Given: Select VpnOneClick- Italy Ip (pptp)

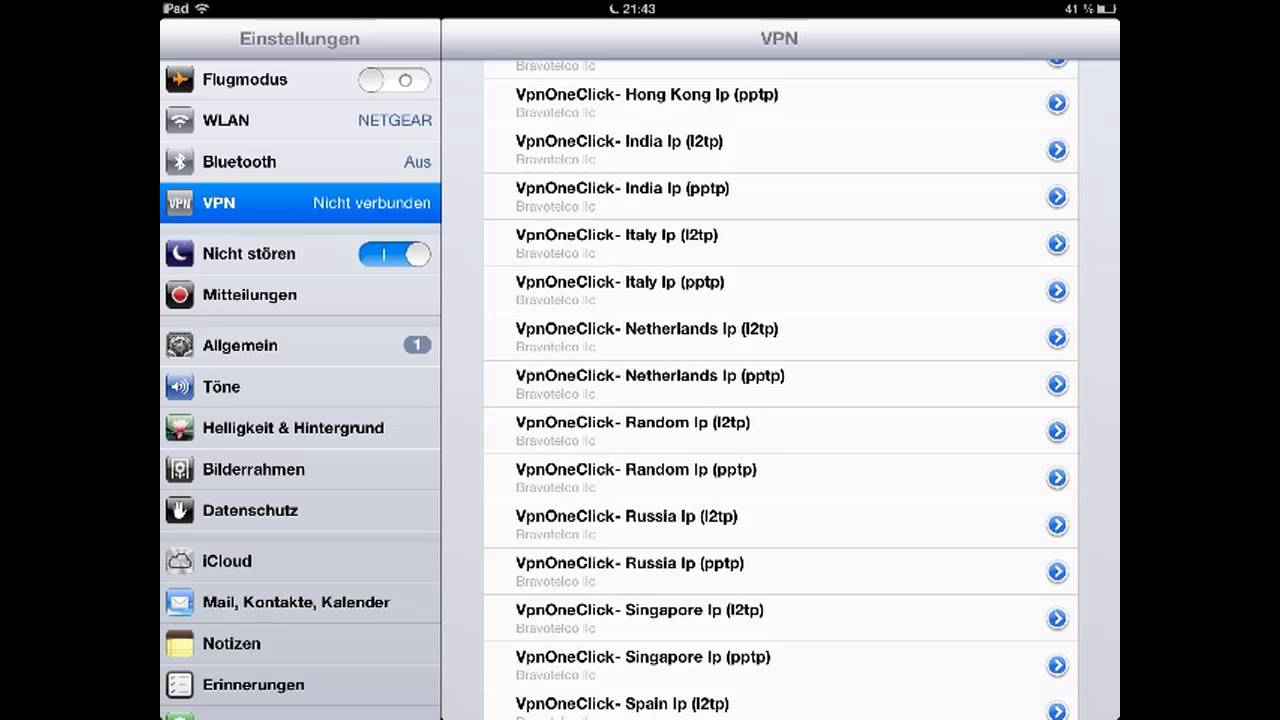Looking at the screenshot, I should (x=780, y=291).
